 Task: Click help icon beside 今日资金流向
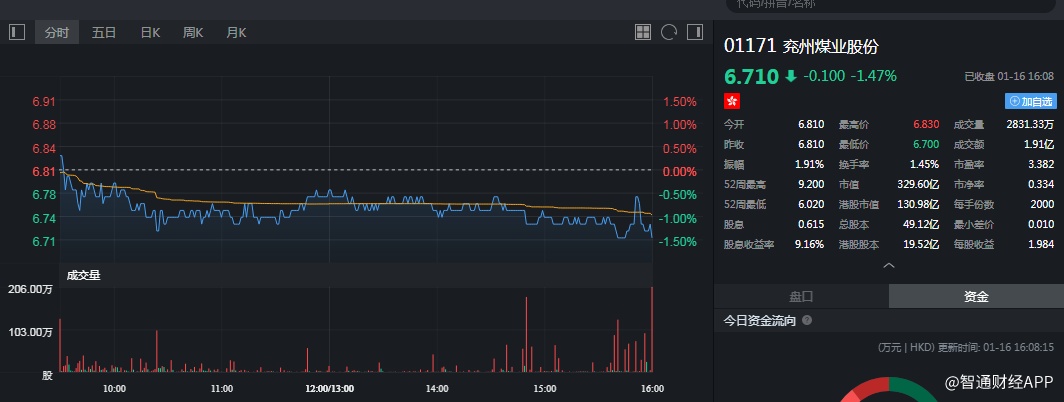807,321
